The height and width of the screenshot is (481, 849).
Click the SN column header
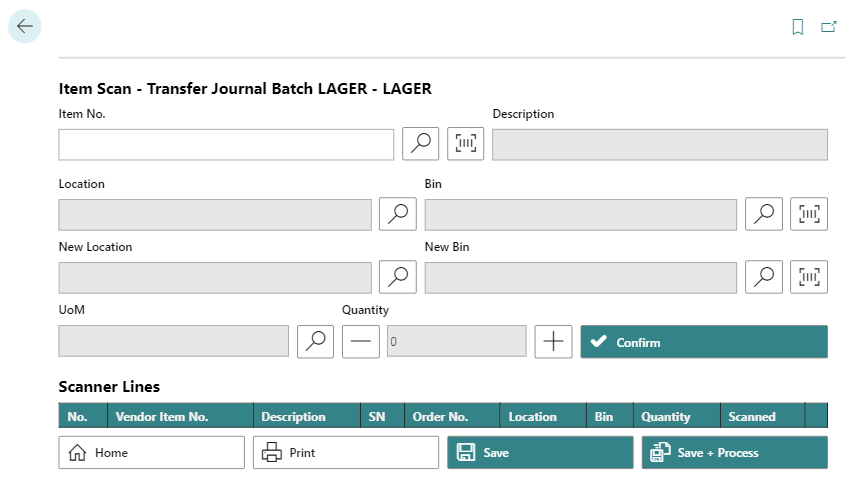tap(382, 416)
